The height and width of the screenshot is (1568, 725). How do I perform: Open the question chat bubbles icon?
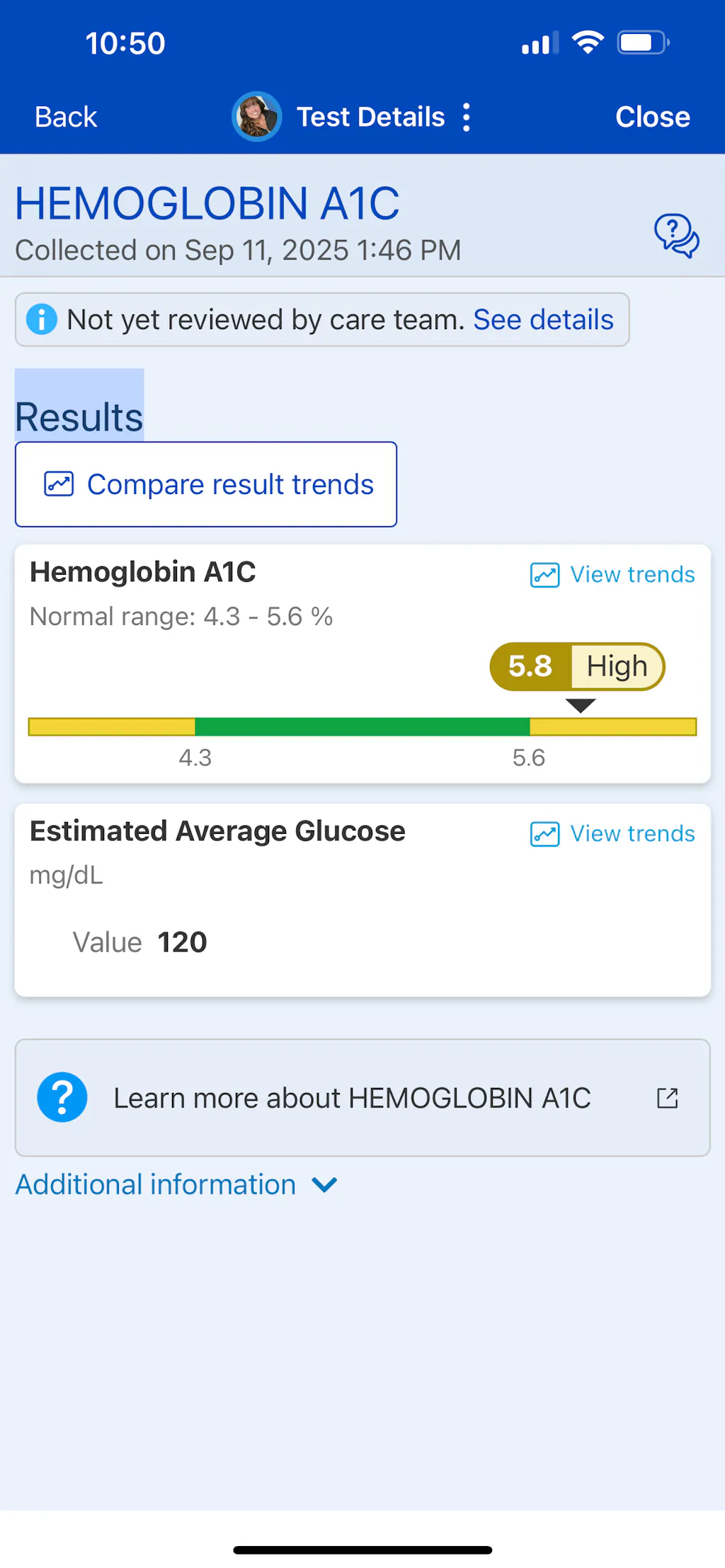(676, 236)
